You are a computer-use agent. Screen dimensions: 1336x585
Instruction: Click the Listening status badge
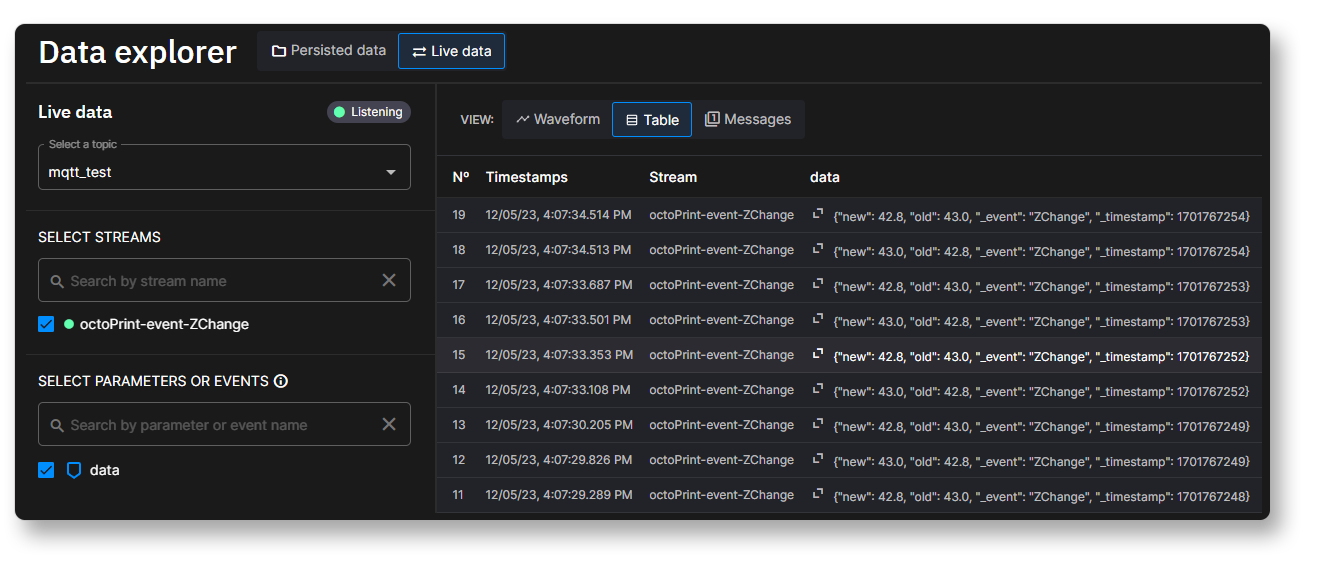(x=369, y=112)
